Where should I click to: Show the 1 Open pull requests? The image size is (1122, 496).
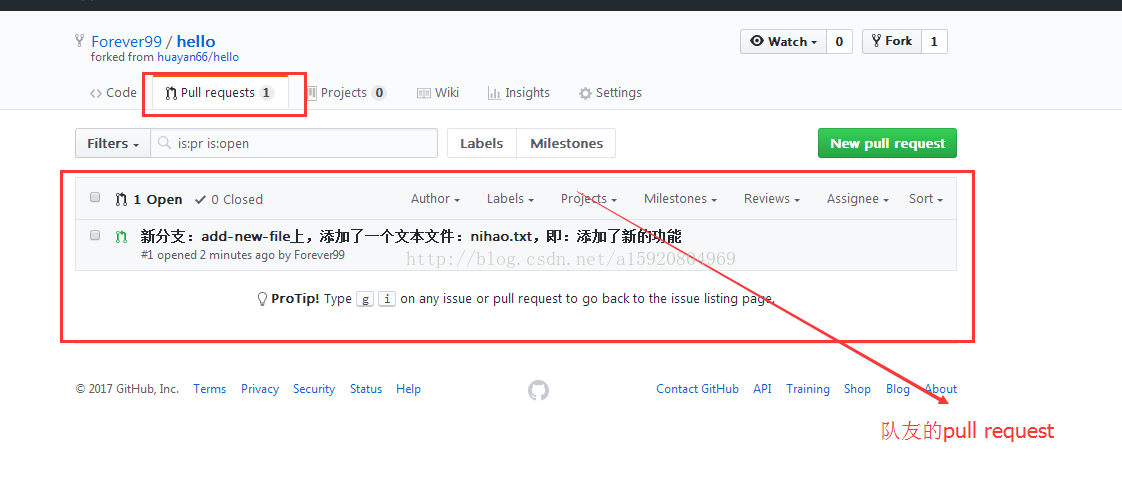coord(150,200)
